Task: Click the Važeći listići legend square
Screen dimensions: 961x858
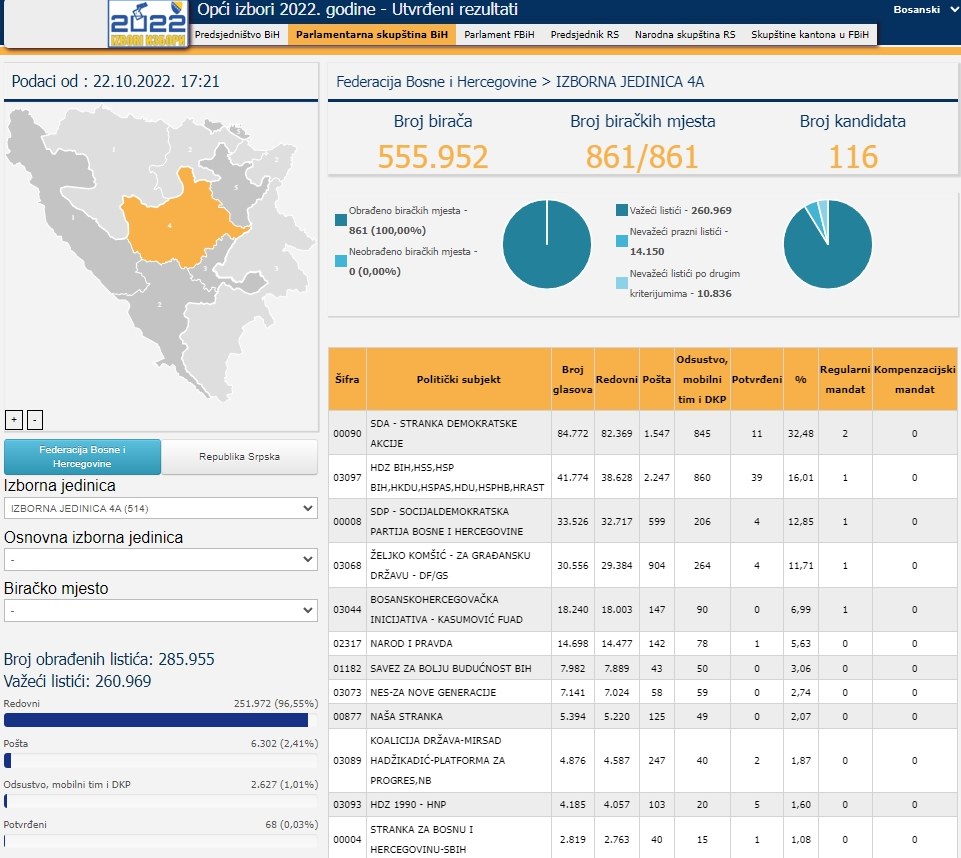Action: tap(621, 210)
